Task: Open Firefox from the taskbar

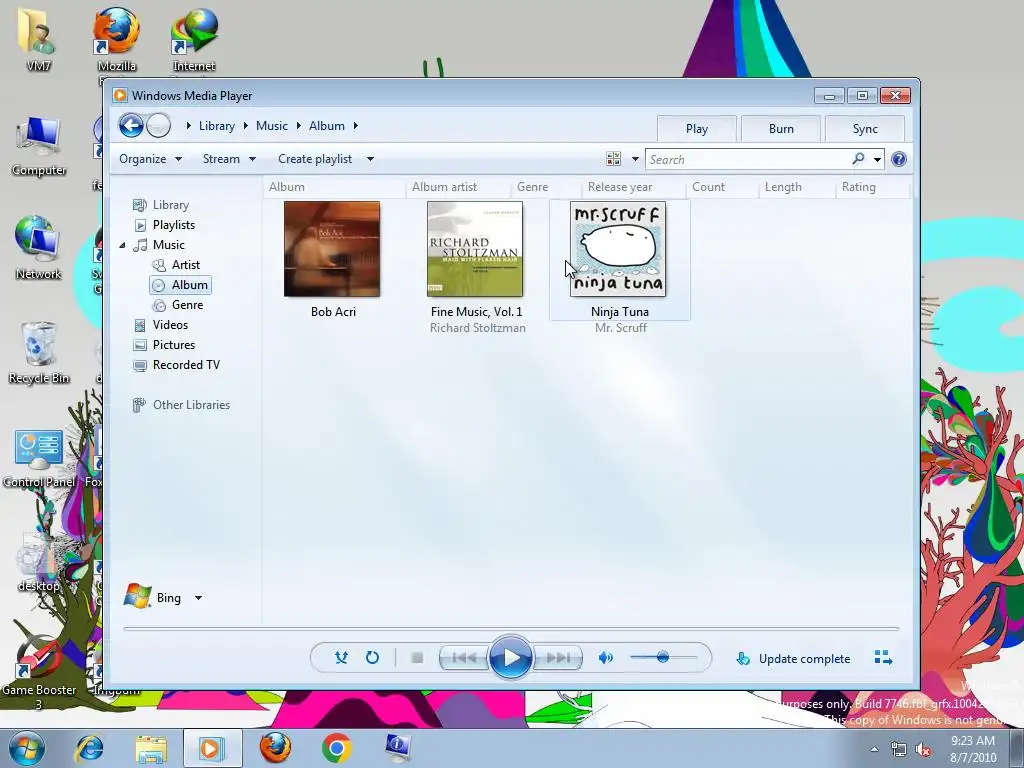Action: click(275, 748)
